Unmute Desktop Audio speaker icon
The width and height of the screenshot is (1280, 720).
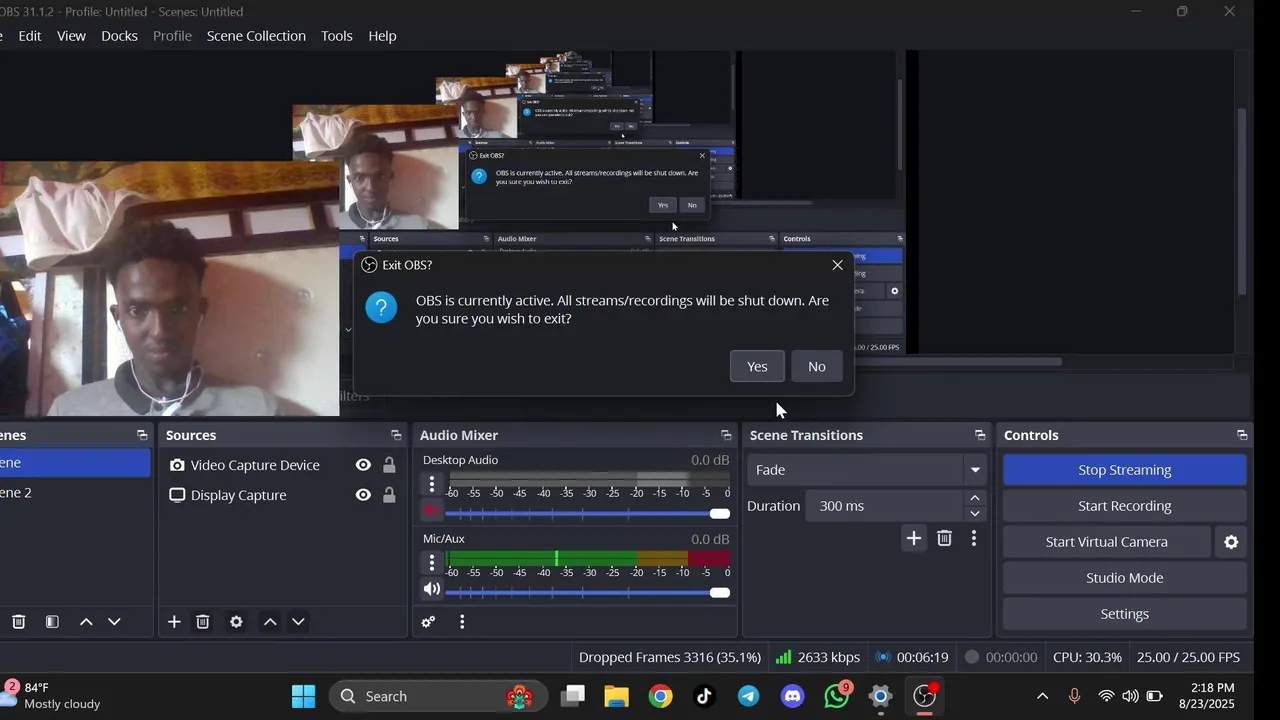pos(432,511)
